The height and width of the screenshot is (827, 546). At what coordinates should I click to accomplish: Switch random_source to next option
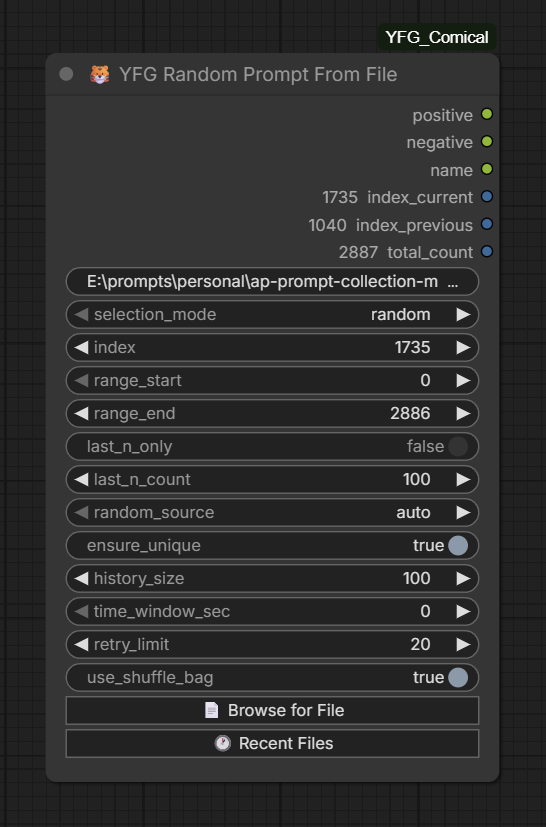[x=464, y=512]
